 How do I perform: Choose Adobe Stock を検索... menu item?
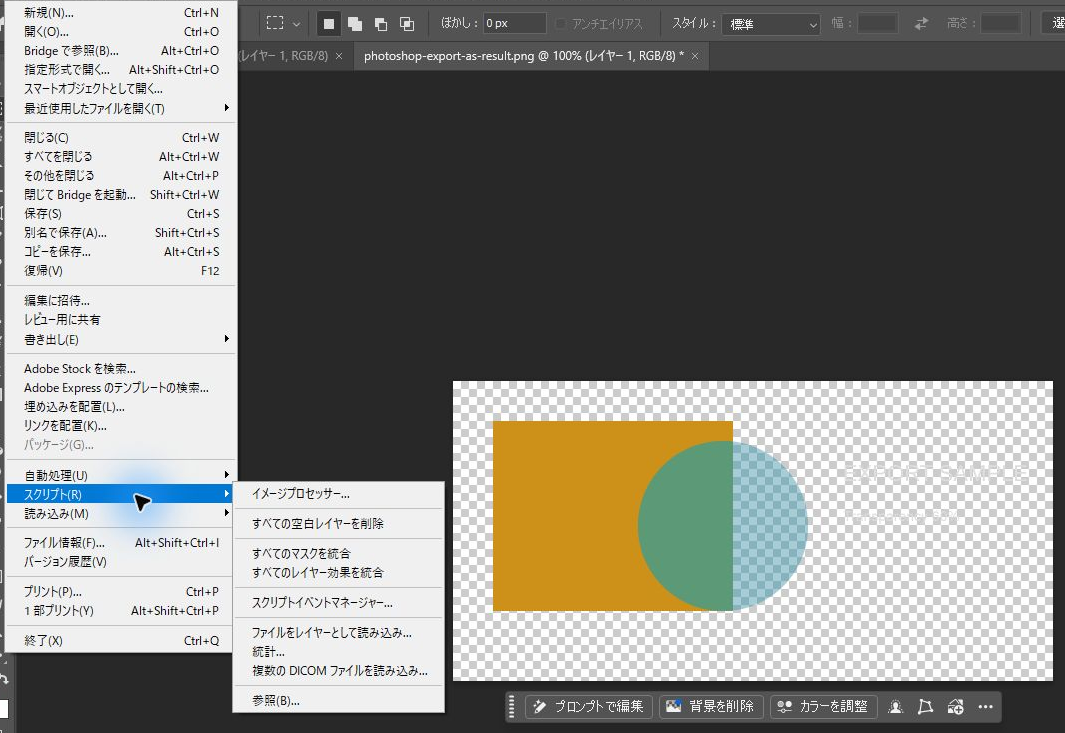pos(121,369)
